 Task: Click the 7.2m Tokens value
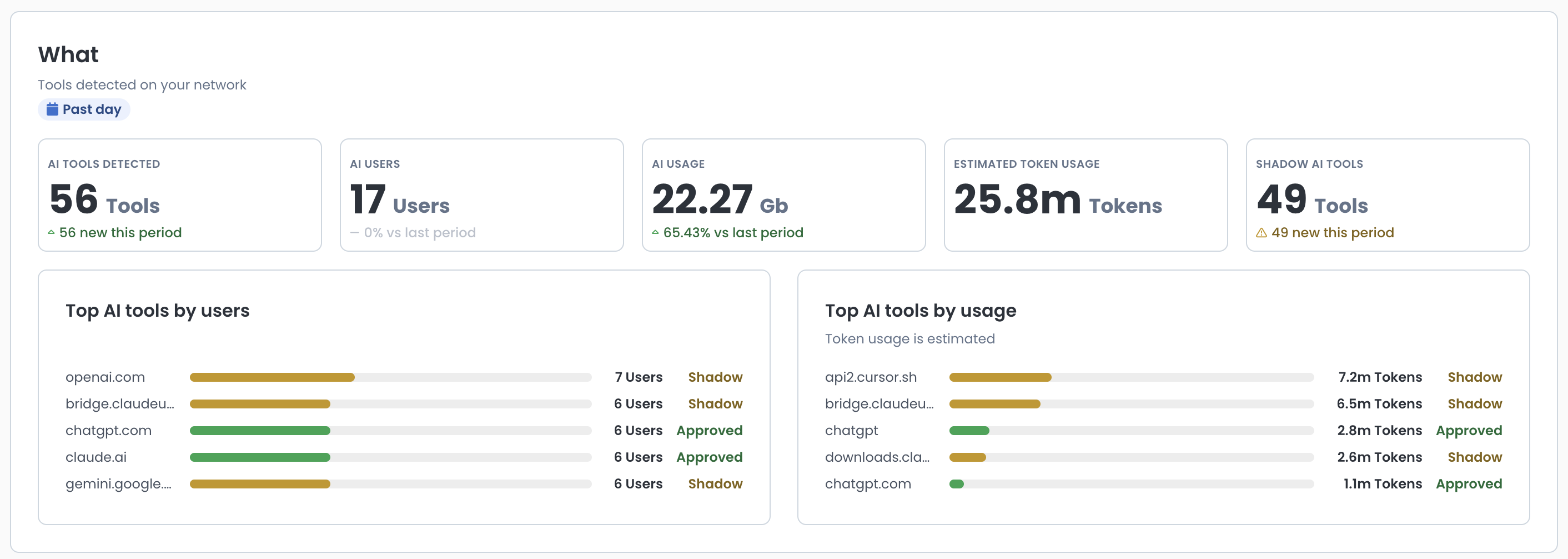coord(1380,377)
